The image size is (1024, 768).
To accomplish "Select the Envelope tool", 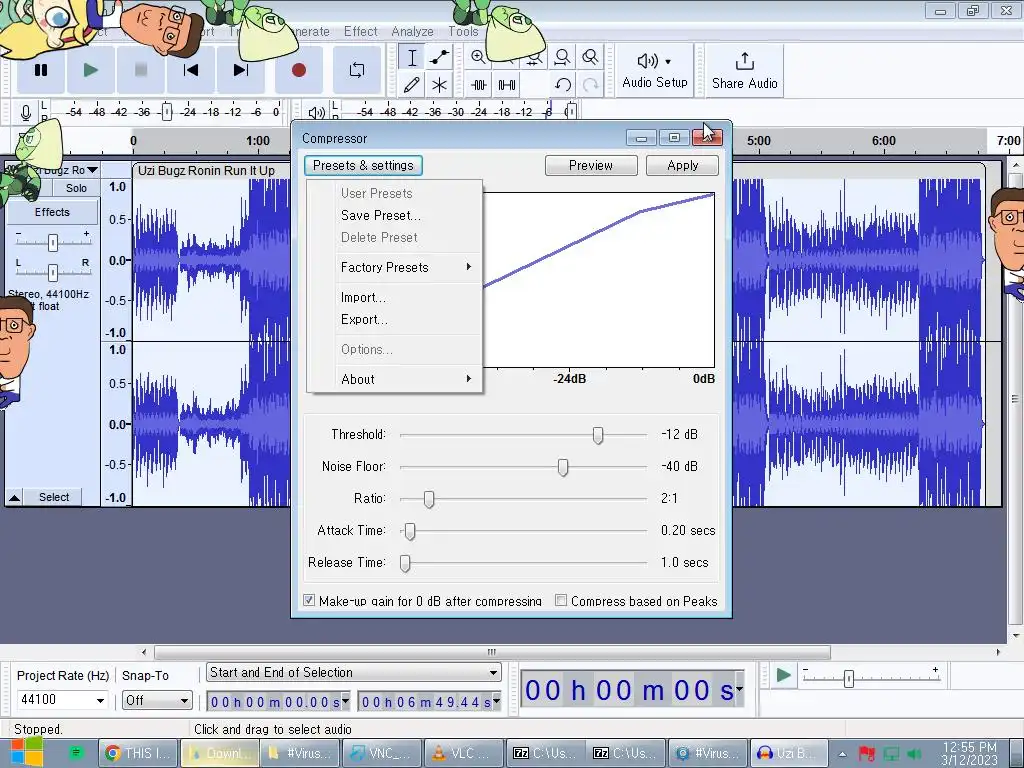I will tap(440, 57).
